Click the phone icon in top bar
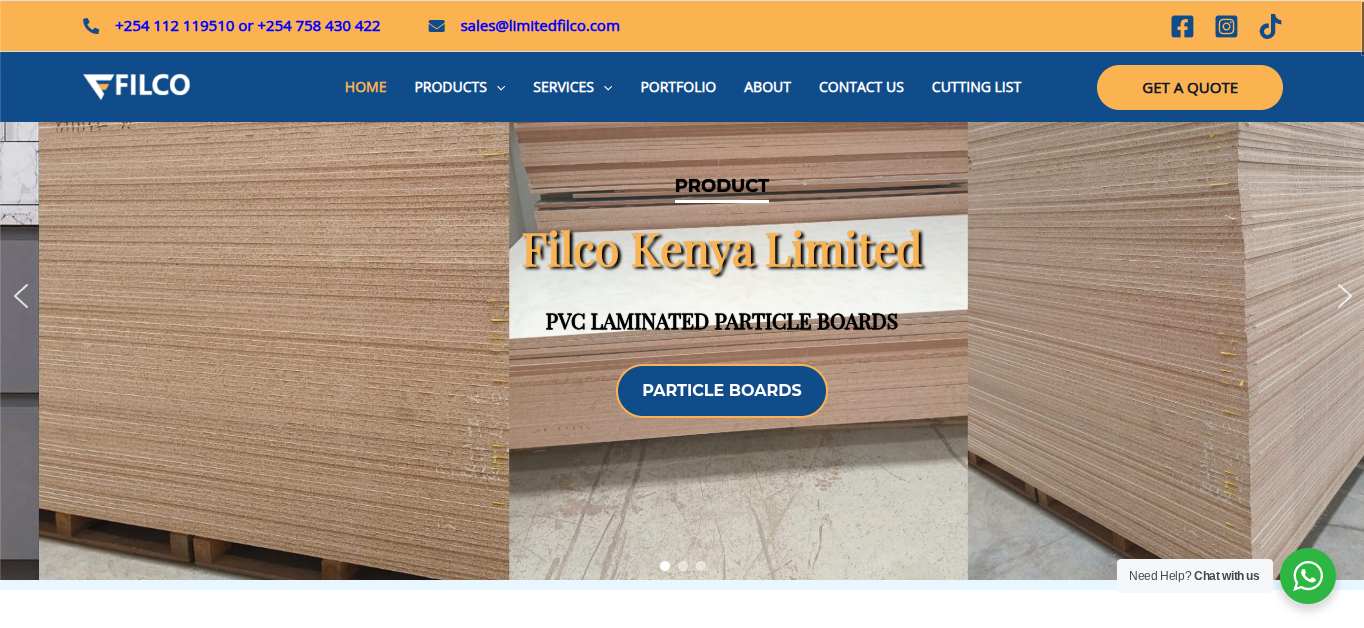This screenshot has height=628, width=1364. pyautogui.click(x=91, y=26)
